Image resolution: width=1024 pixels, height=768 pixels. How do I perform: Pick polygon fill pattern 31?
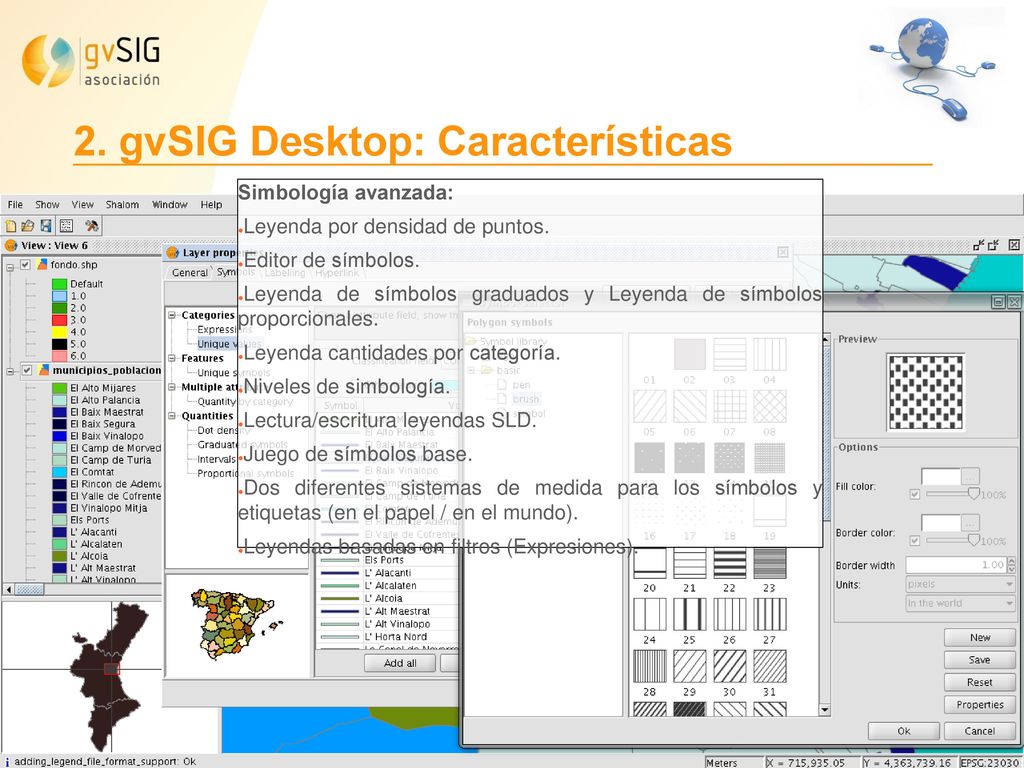(769, 666)
